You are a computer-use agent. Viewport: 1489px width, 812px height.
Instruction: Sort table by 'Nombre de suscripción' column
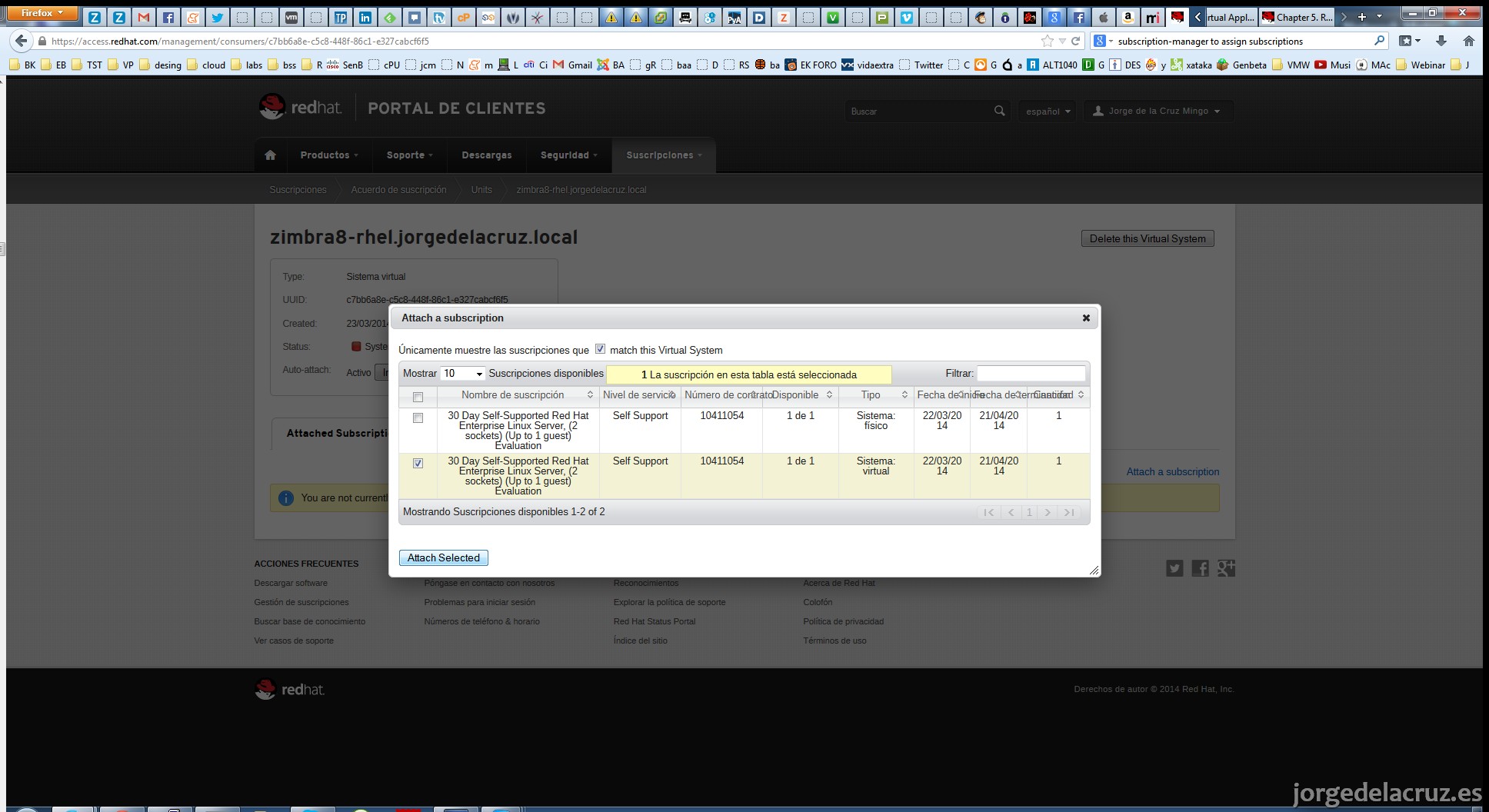518,395
